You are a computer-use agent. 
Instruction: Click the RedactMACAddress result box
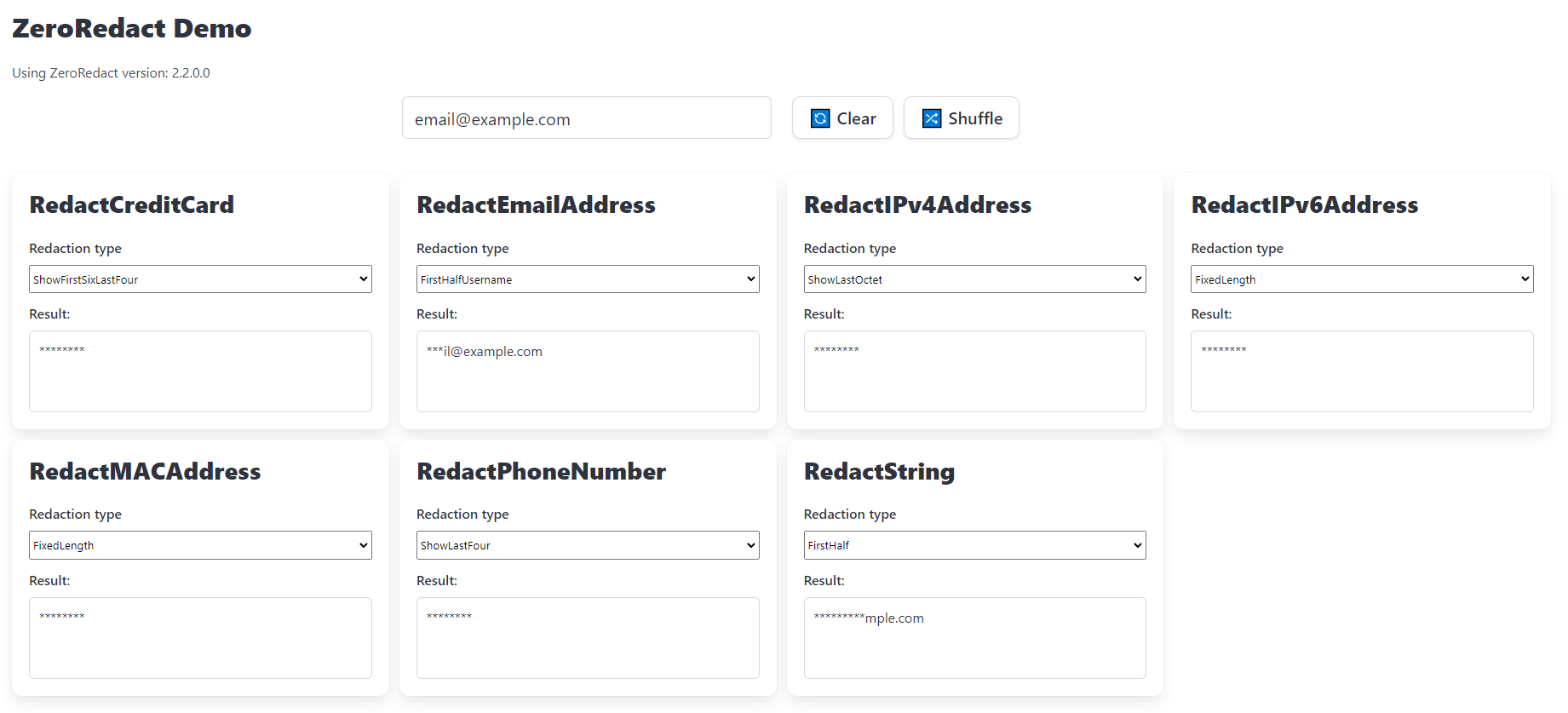(200, 638)
